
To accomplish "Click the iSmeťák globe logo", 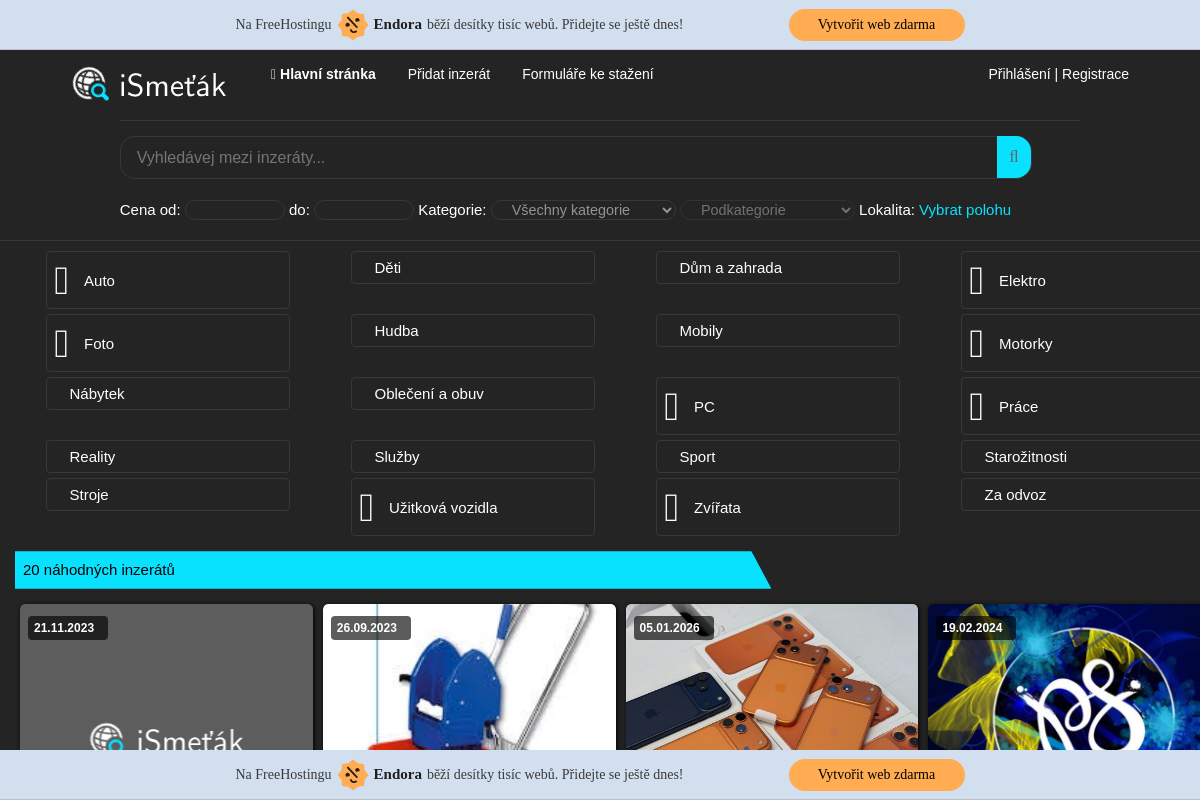I will click(90, 84).
